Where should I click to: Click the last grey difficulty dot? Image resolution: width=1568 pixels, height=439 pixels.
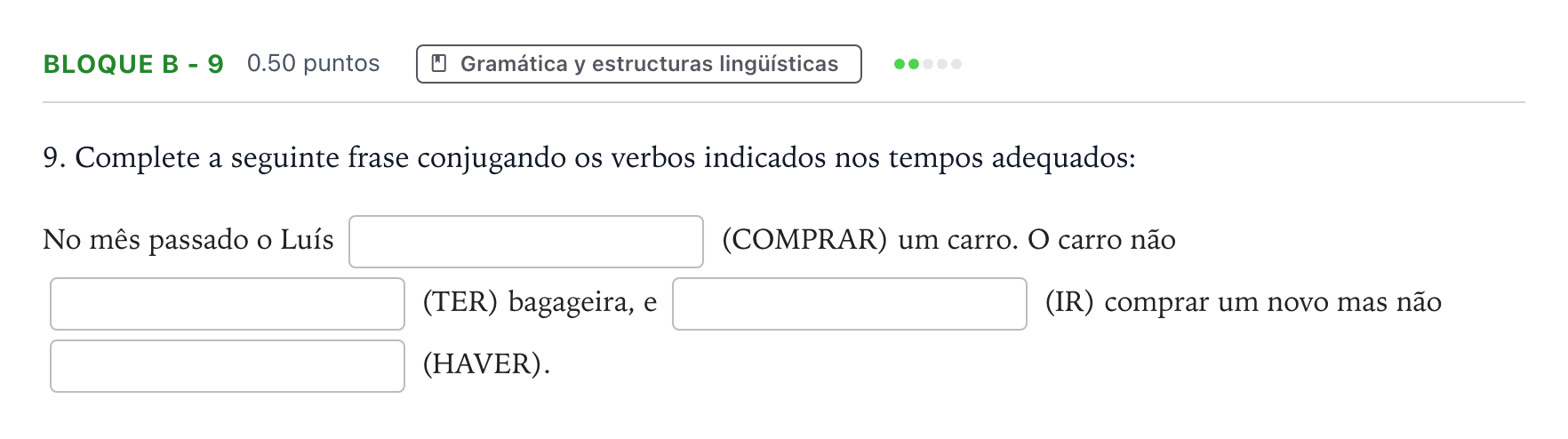(956, 64)
